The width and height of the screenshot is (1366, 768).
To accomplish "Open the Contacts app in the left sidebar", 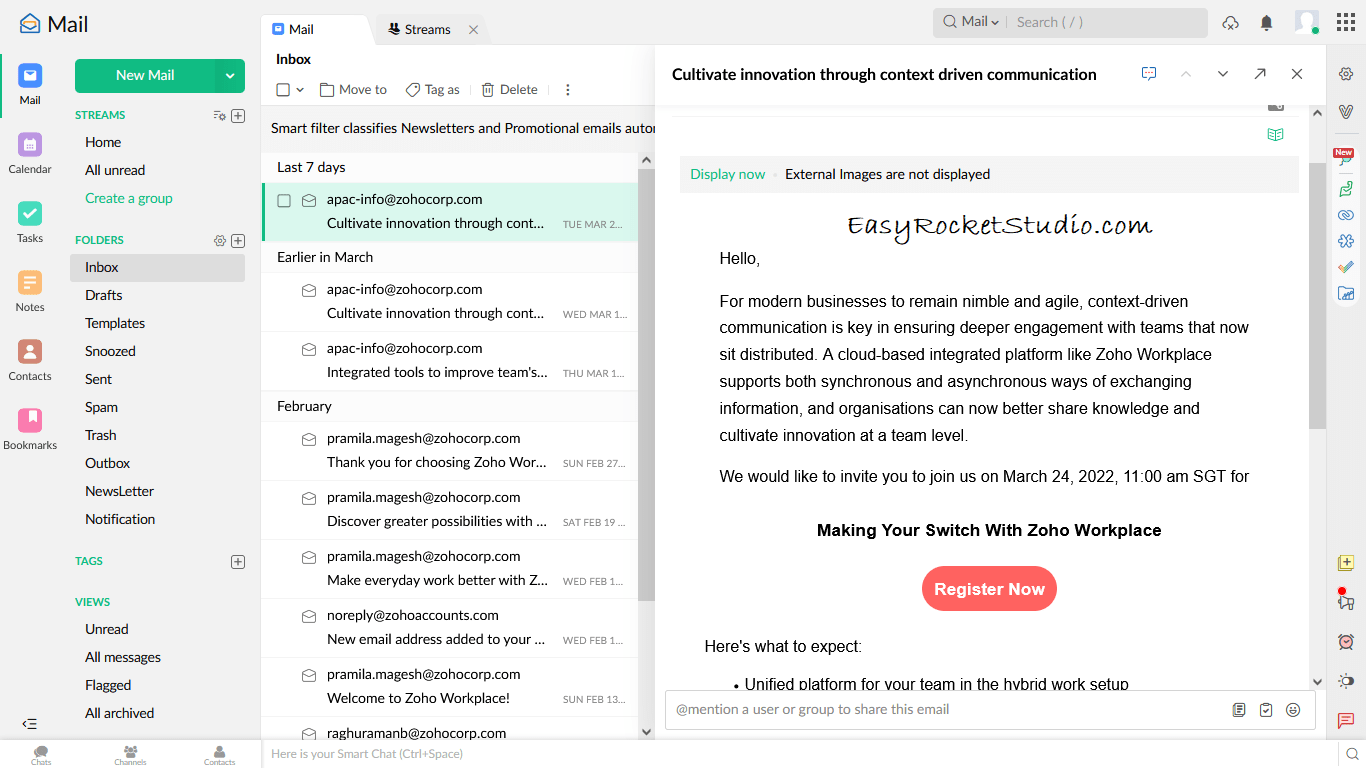I will coord(30,361).
